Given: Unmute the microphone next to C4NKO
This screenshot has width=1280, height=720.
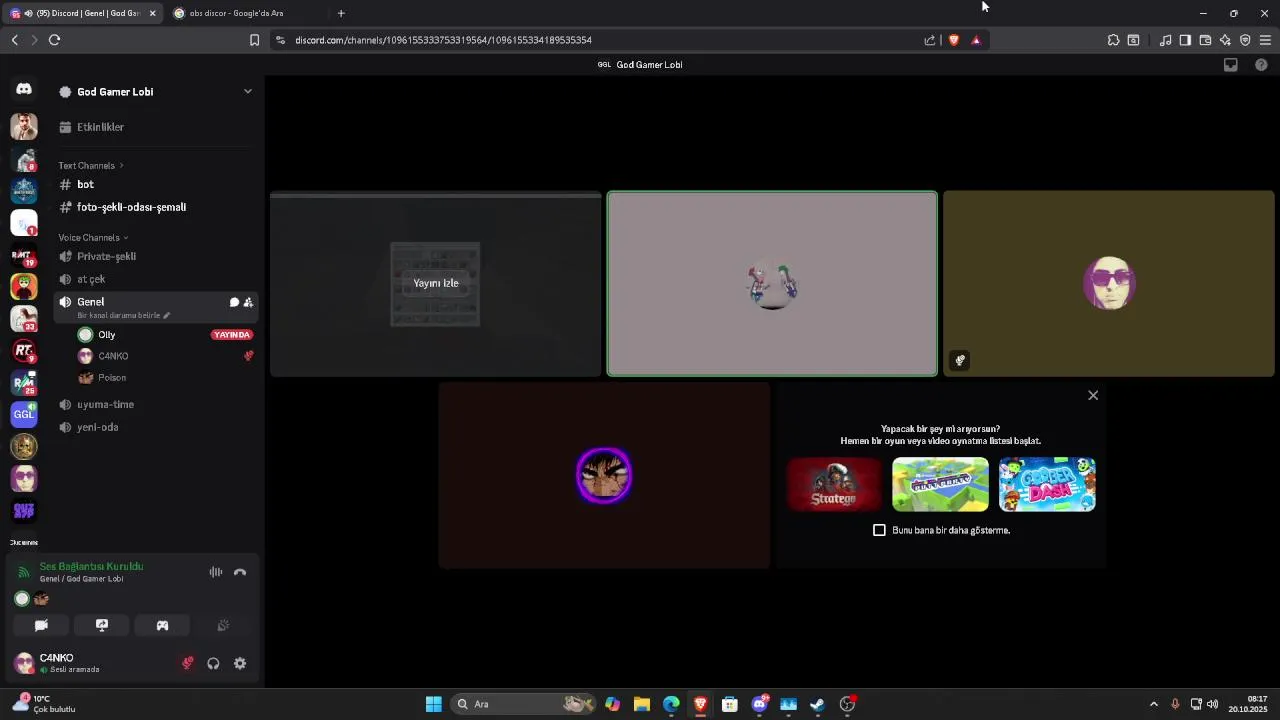Looking at the screenshot, I should (187, 663).
